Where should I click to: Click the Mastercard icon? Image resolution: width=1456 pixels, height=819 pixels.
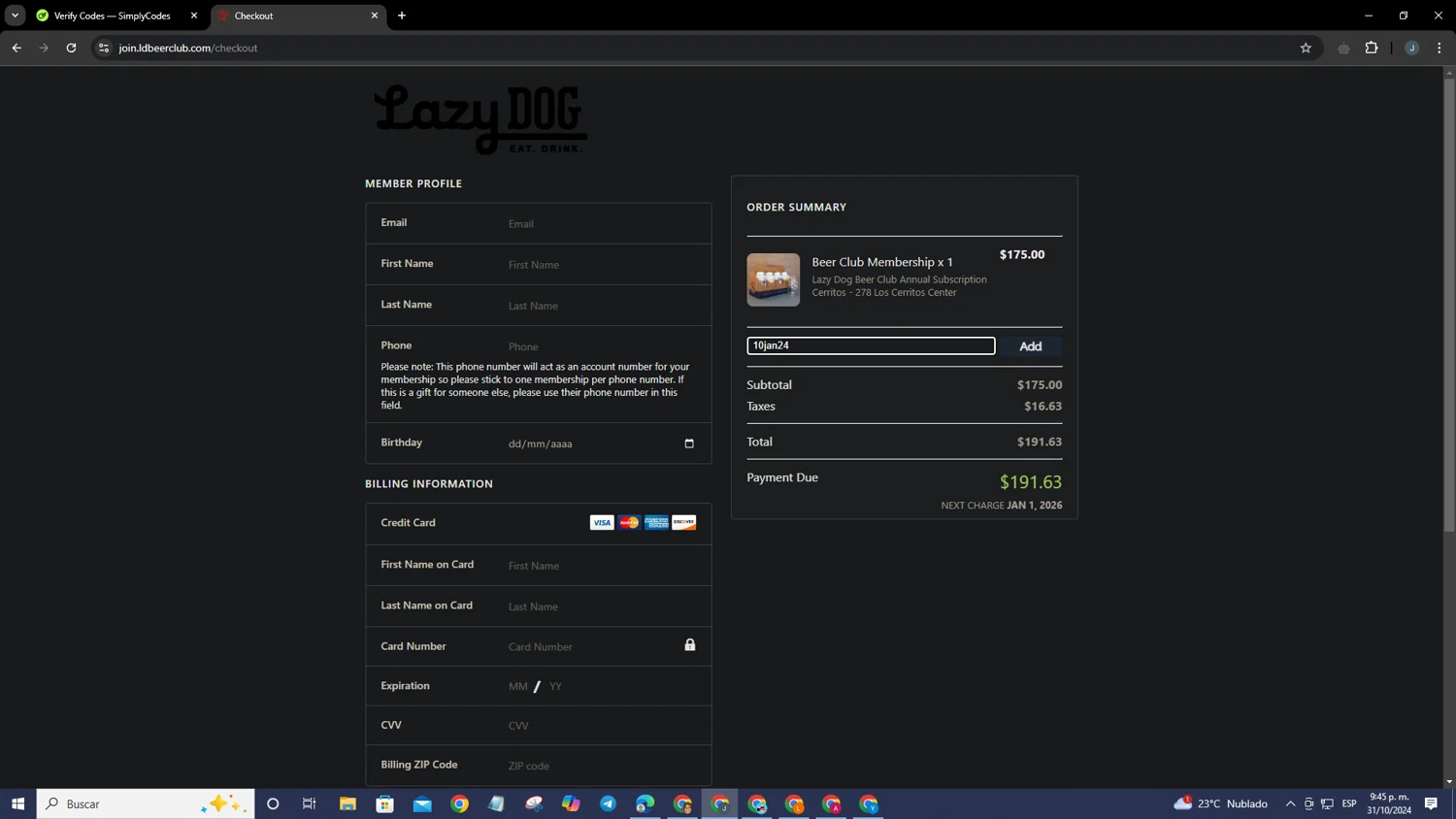(x=629, y=522)
